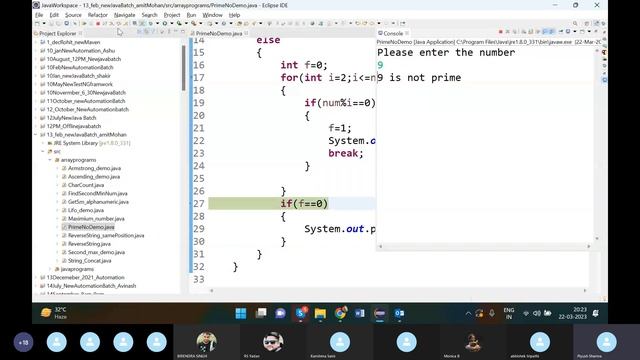Select the Project Explorer tab
This screenshot has width=640, height=360.
(x=57, y=33)
